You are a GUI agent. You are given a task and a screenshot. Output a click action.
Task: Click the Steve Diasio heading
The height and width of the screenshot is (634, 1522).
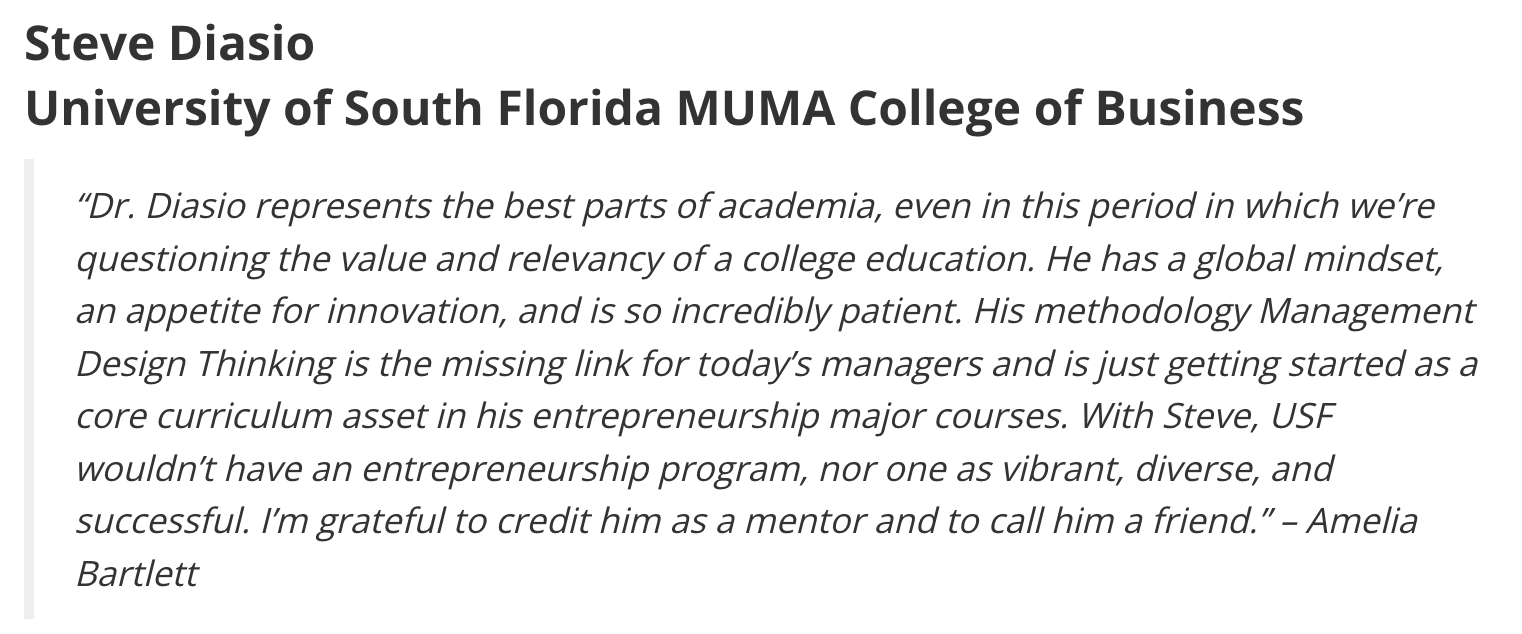coord(169,44)
